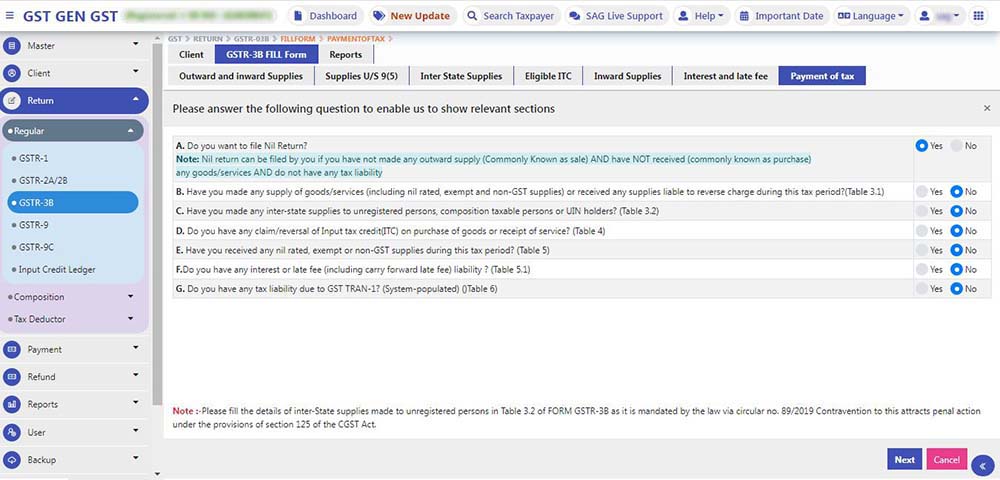Click the Payment sidebar icon
Viewport: 1000px width, 480px height.
pos(12,349)
